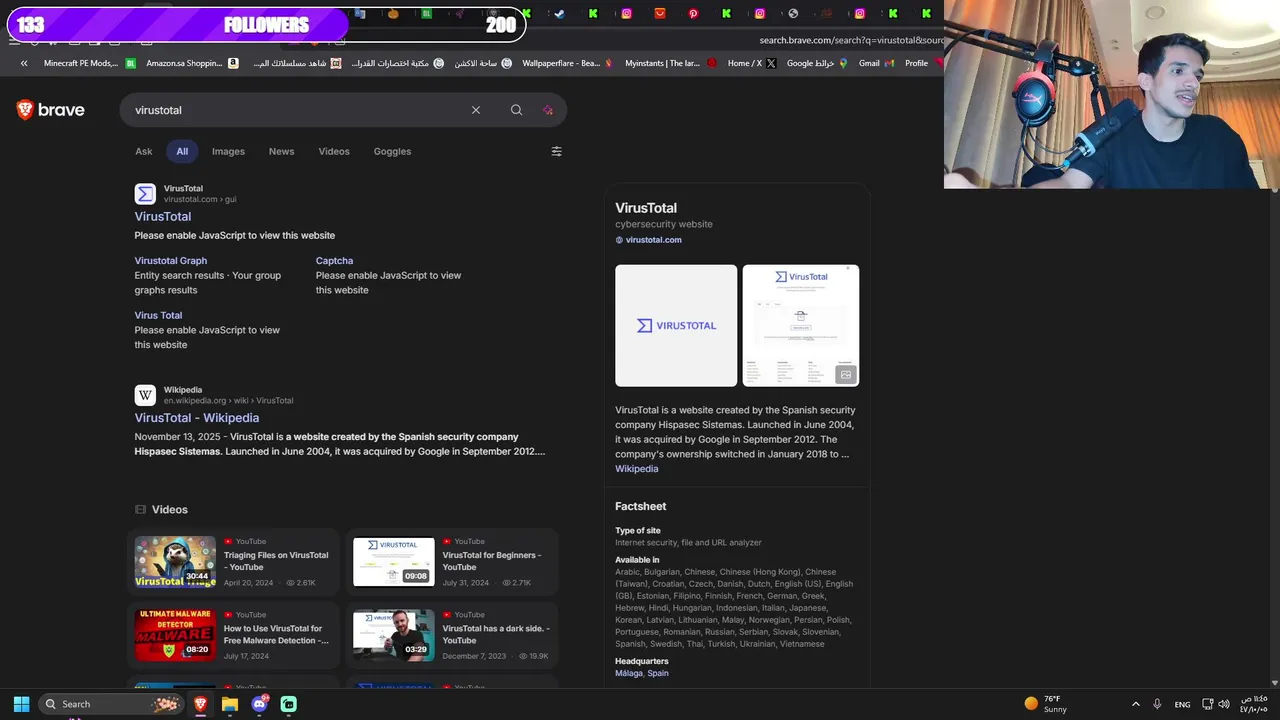
Task: Play VirusTotal for Beginners video thumbnail
Action: click(394, 561)
